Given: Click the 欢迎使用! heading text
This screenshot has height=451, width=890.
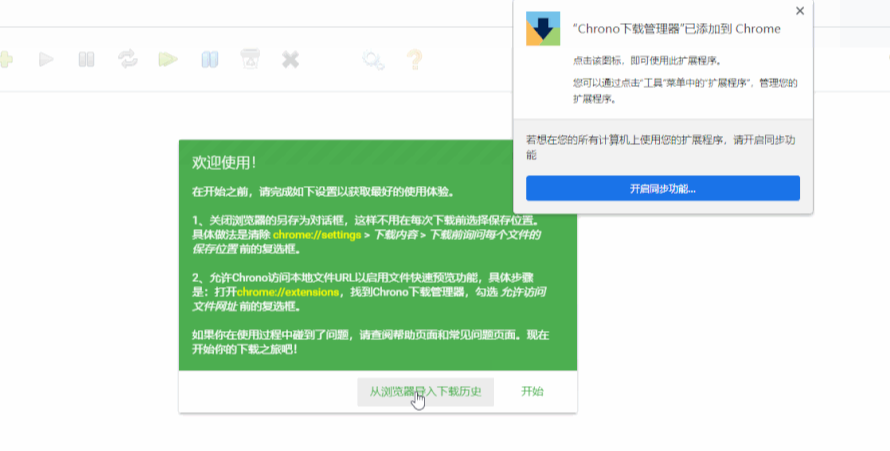Looking at the screenshot, I should (x=224, y=163).
